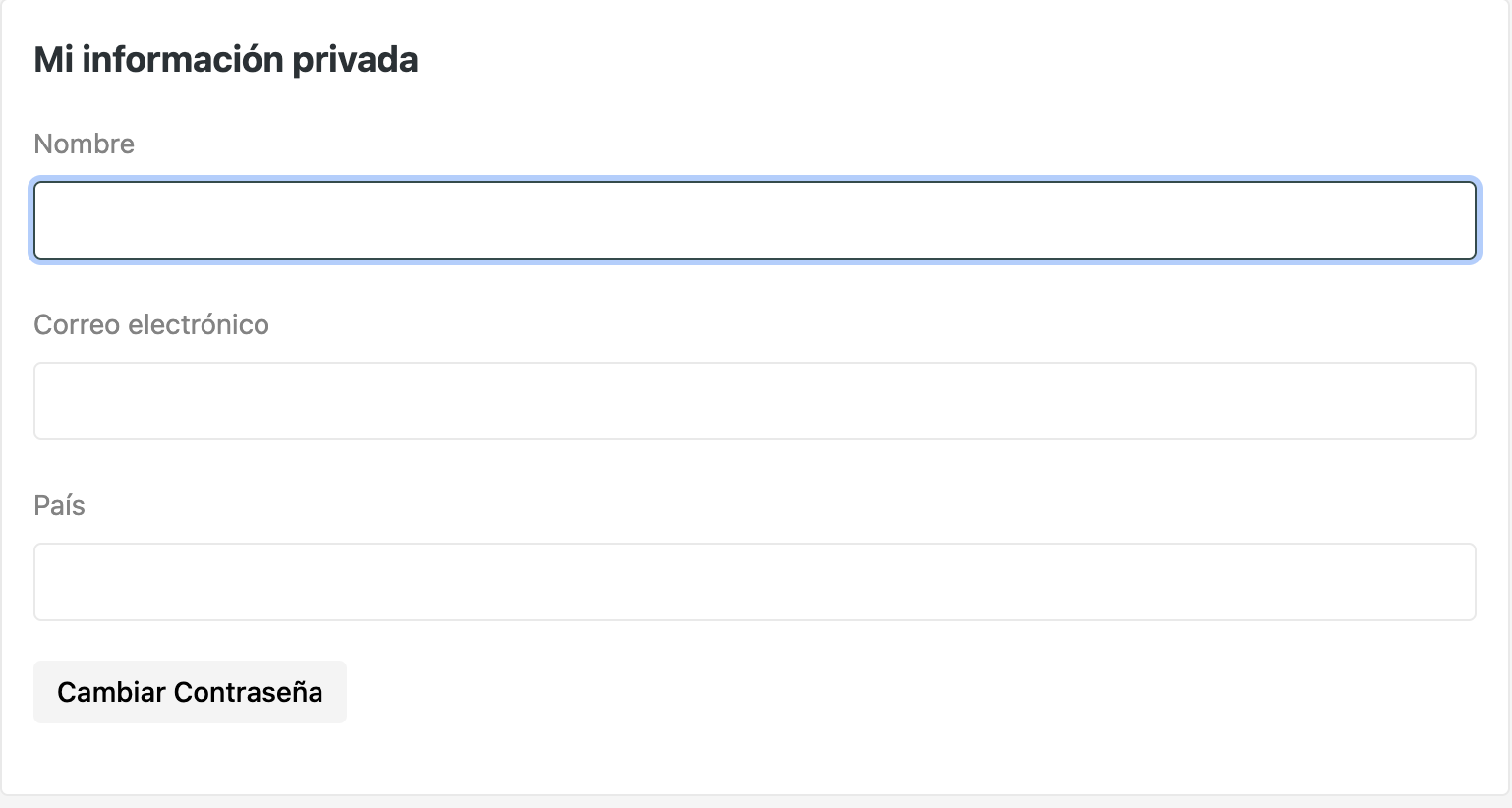The width and height of the screenshot is (1512, 808).
Task: Open the change password option
Action: (190, 692)
